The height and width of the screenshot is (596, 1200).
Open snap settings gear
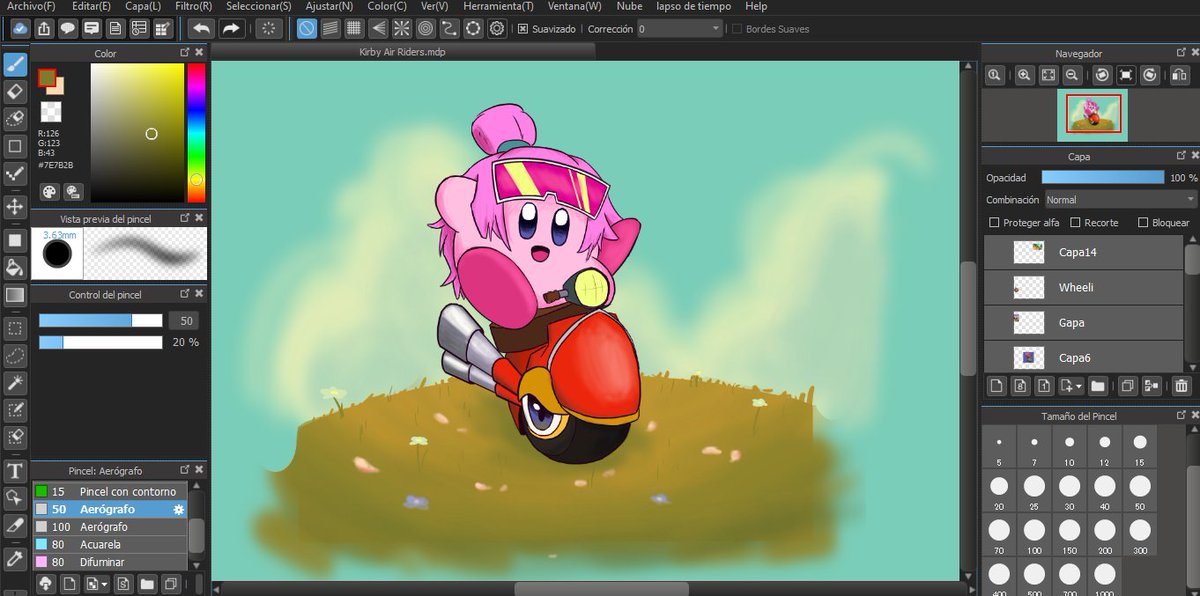point(497,29)
